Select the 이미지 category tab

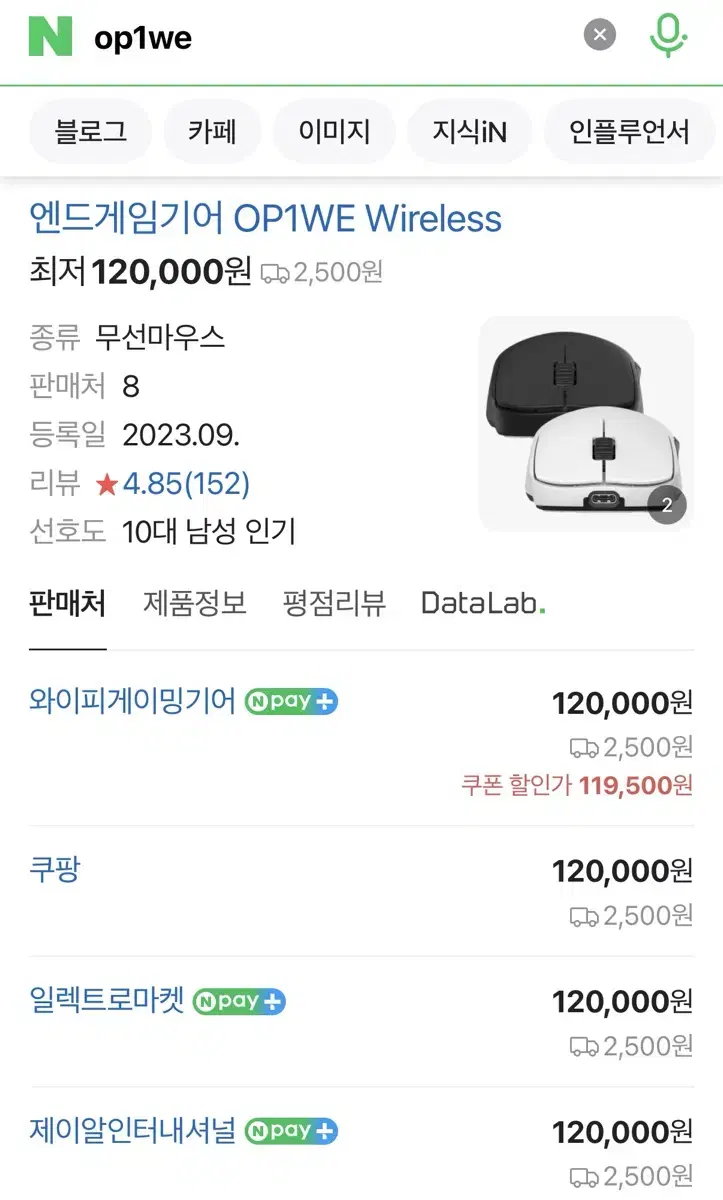tap(334, 131)
